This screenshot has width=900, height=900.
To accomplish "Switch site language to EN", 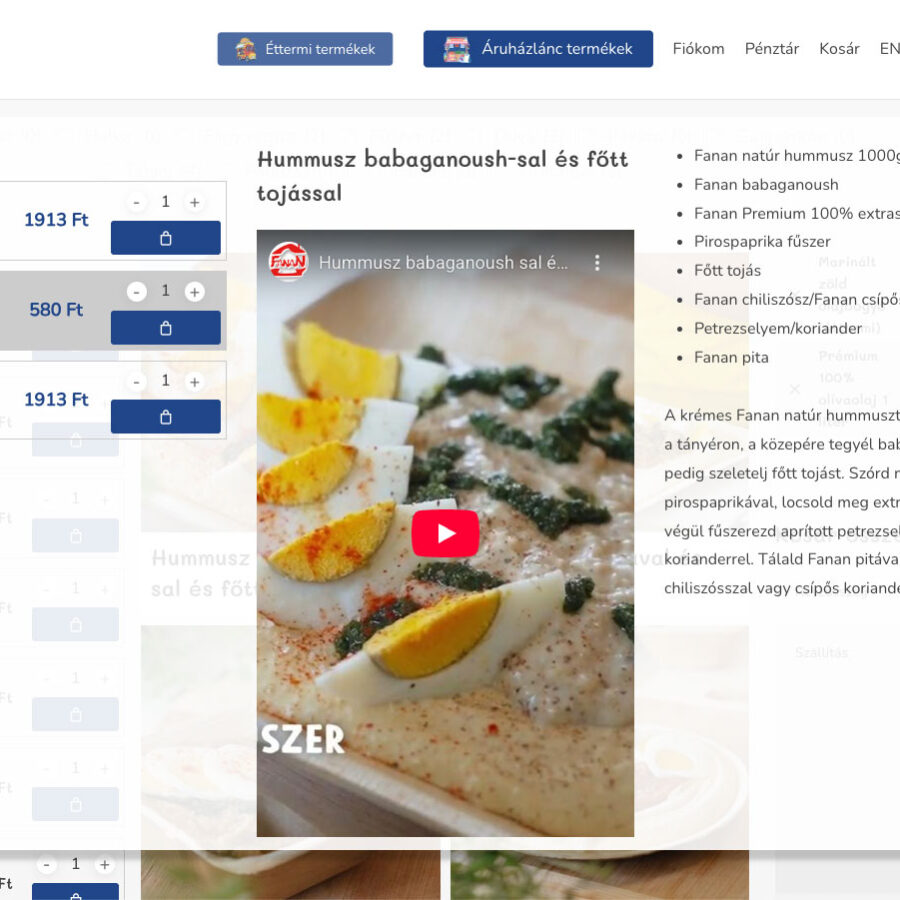I will 889,49.
